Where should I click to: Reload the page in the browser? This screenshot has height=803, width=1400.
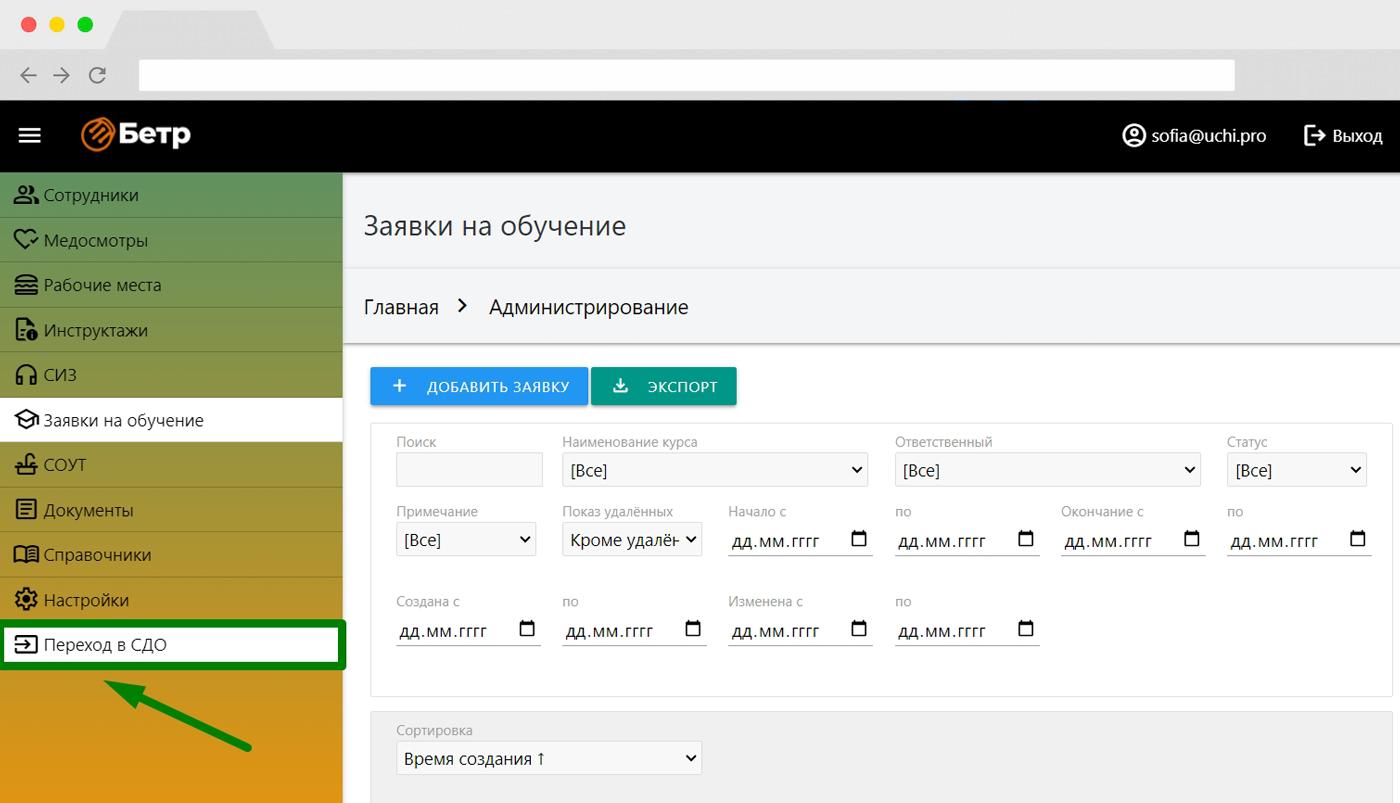pyautogui.click(x=97, y=75)
